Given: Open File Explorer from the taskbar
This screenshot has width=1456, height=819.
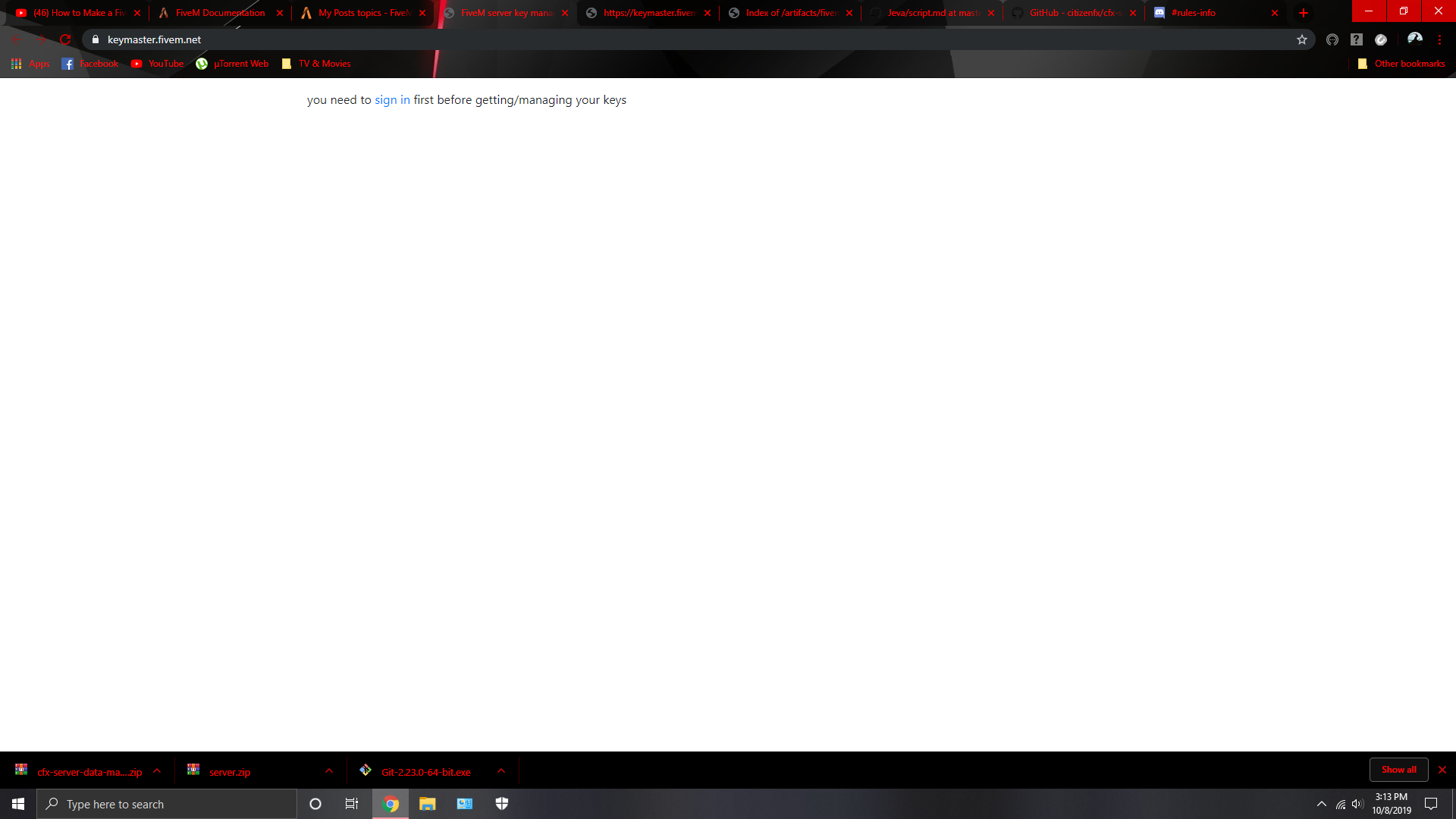Looking at the screenshot, I should pos(428,804).
